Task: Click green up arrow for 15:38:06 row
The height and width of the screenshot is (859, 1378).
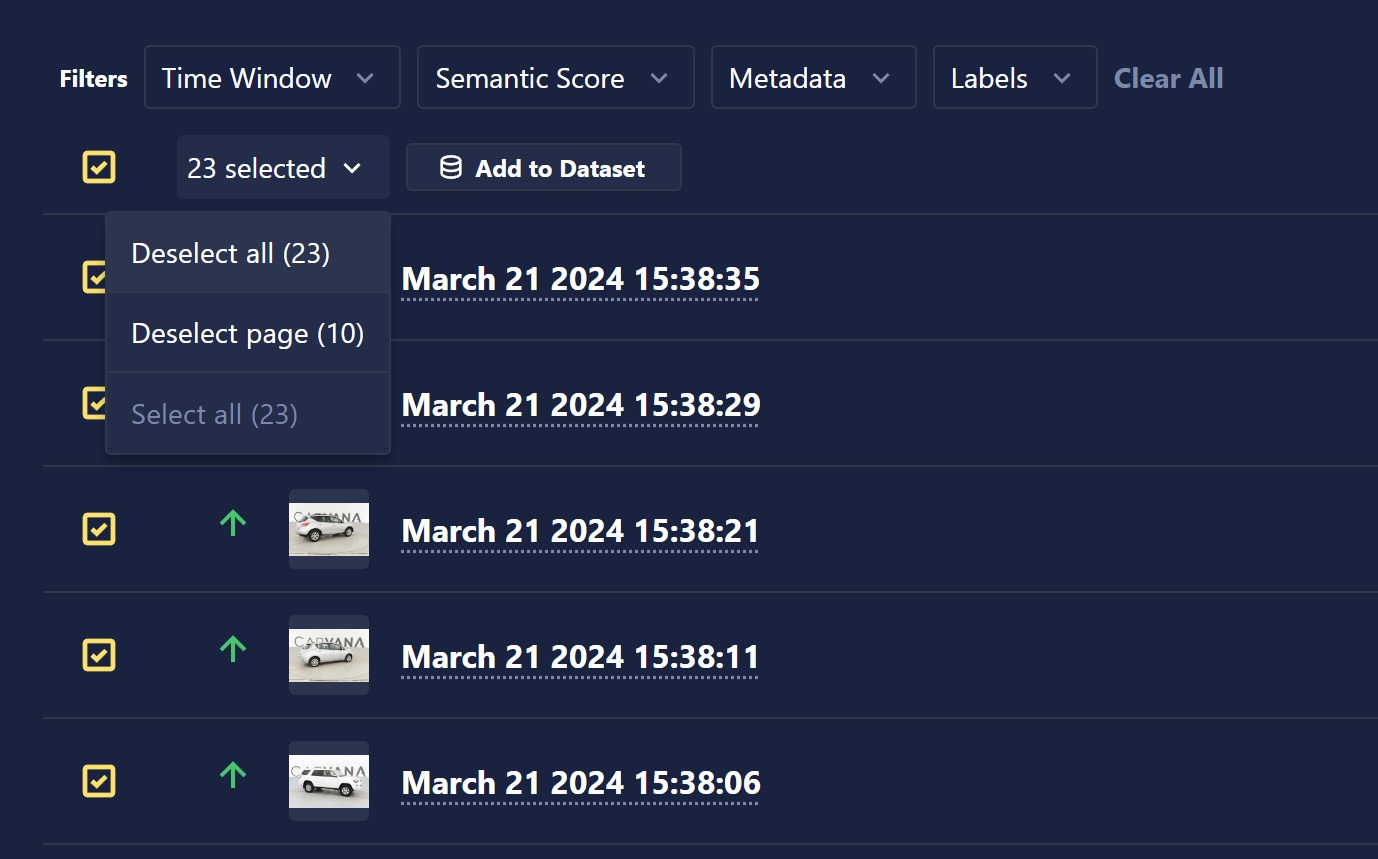Action: click(x=232, y=774)
